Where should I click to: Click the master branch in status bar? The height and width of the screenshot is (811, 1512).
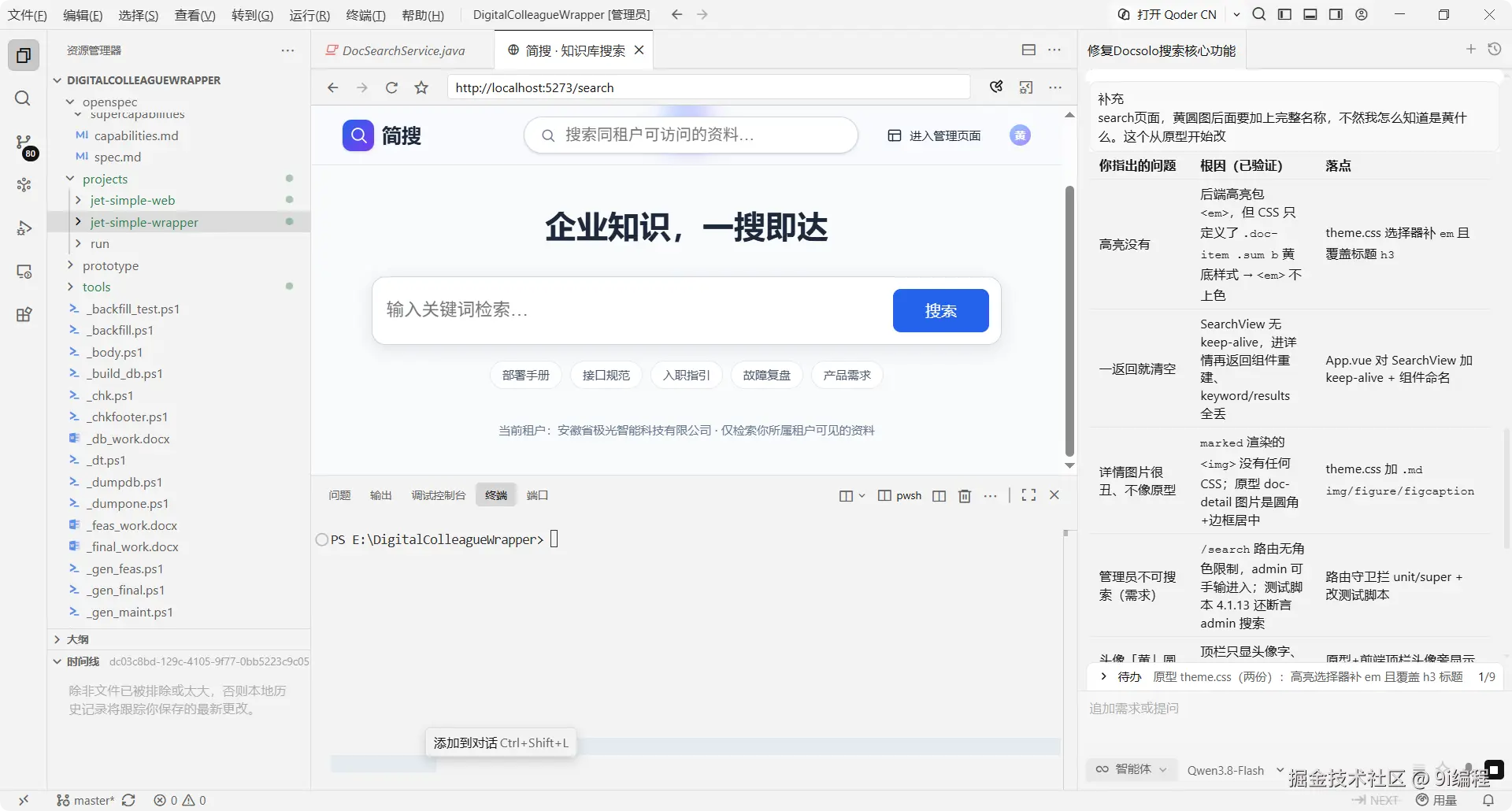coord(87,800)
